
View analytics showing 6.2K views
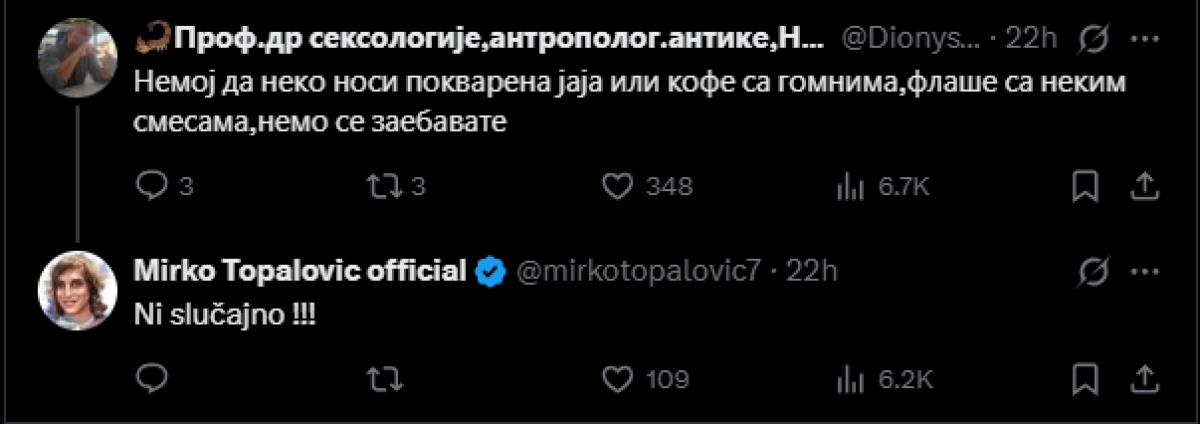[x=849, y=378]
